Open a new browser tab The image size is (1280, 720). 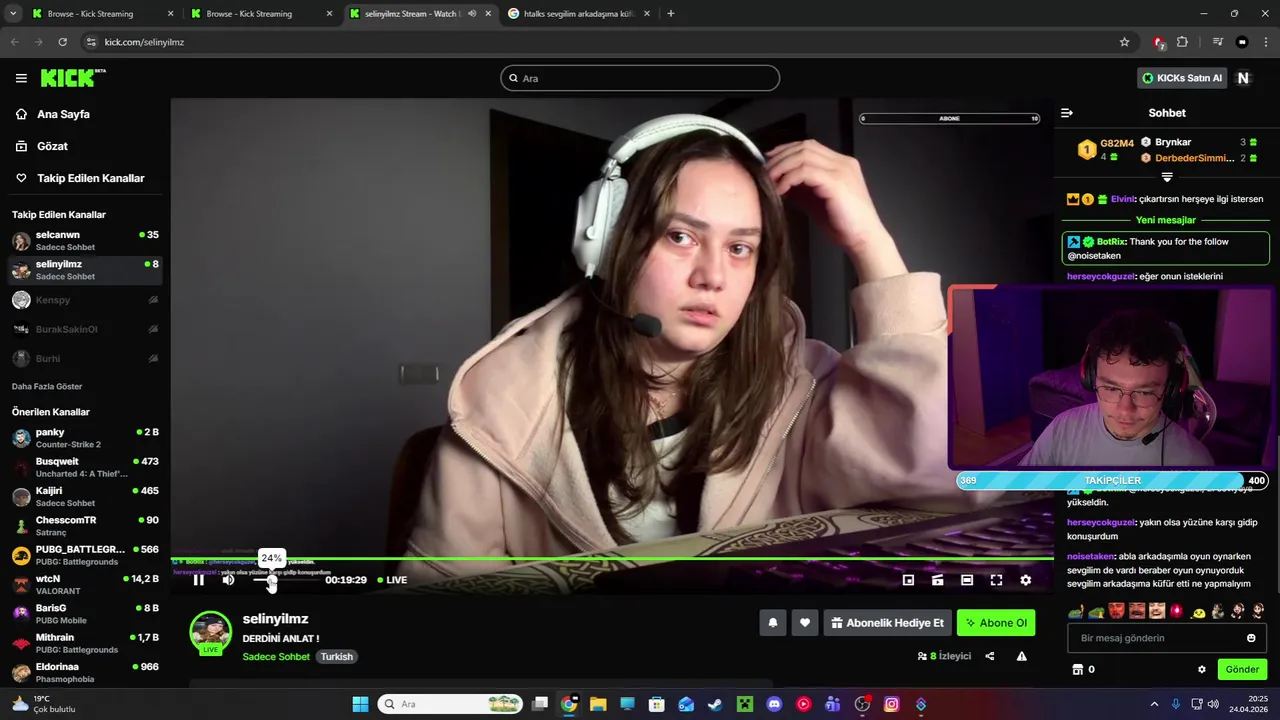coord(671,14)
